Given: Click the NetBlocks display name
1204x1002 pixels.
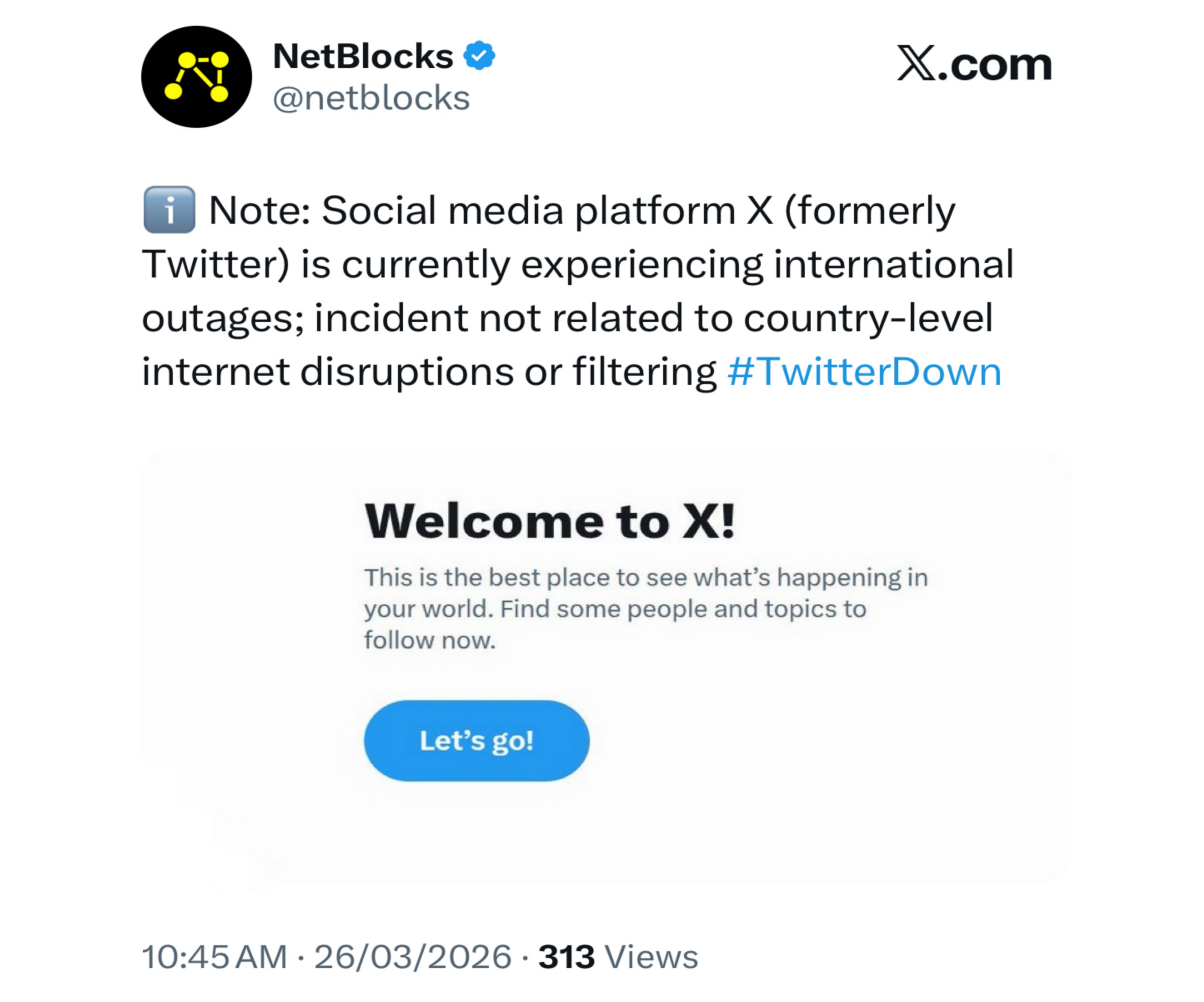Looking at the screenshot, I should point(363,56).
